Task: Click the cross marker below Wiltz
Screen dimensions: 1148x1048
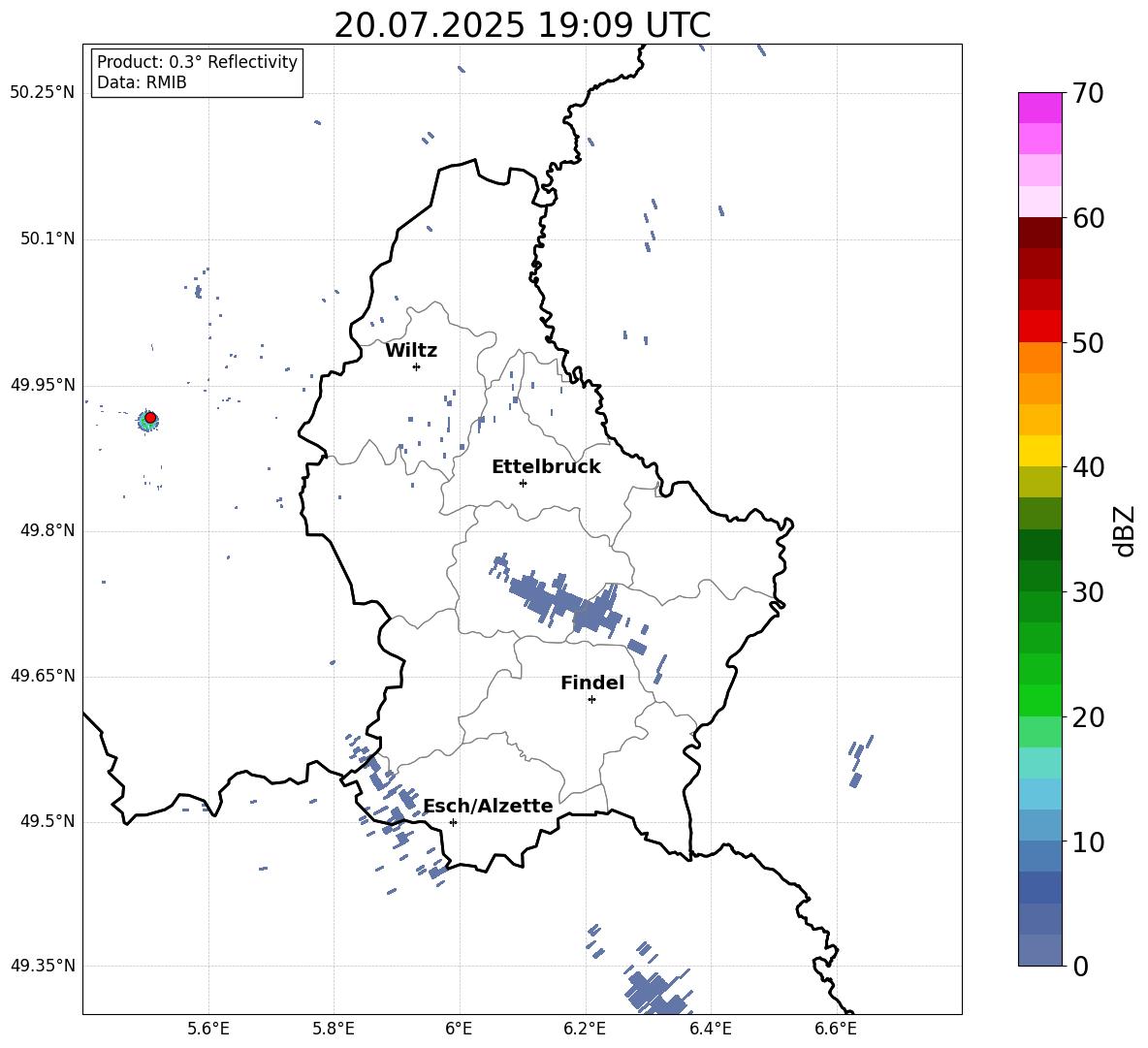Action: point(417,366)
